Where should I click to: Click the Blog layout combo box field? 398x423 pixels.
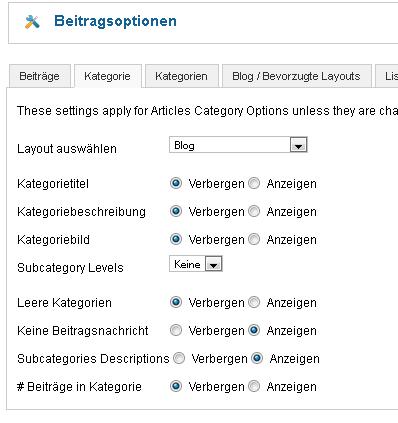pyautogui.click(x=238, y=145)
